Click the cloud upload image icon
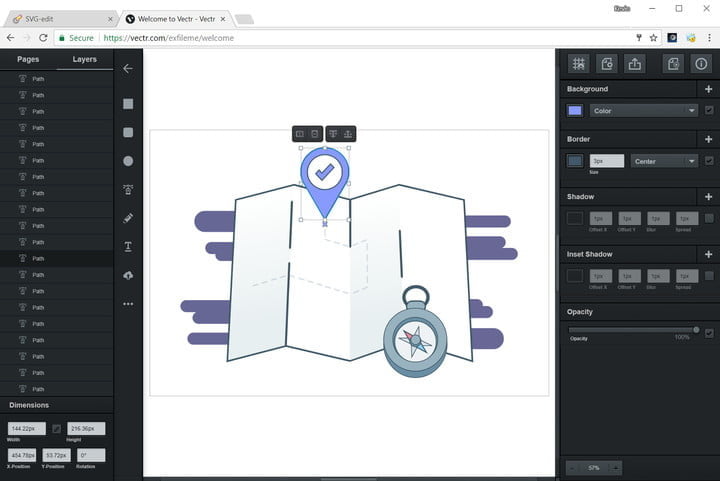The width and height of the screenshot is (720, 481). [128, 275]
